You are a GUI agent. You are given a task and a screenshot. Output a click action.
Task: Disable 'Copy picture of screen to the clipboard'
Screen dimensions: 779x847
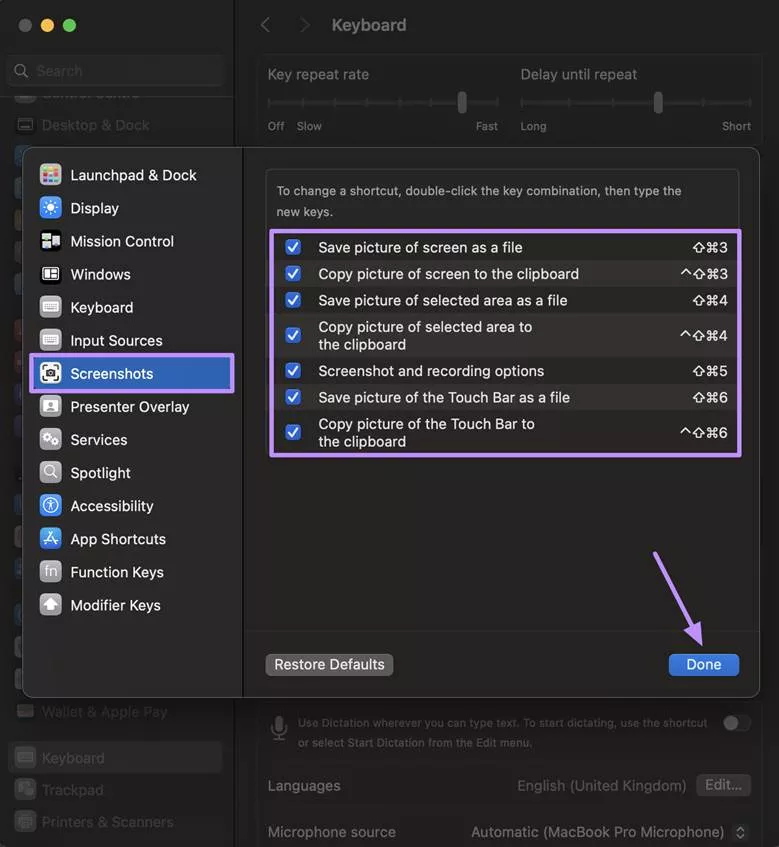[292, 273]
